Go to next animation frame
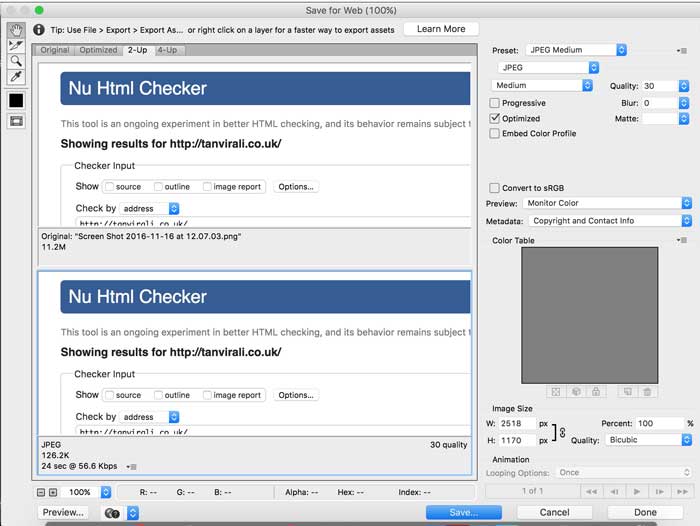 [x=659, y=492]
